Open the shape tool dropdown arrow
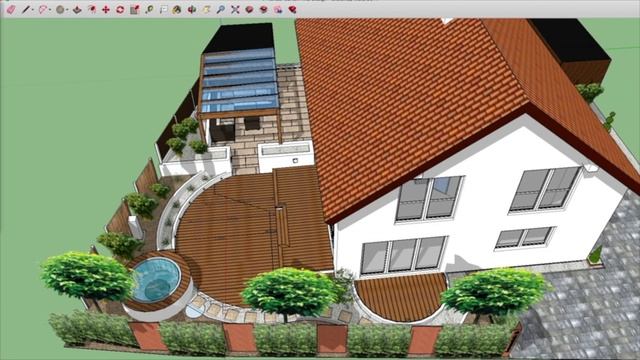This screenshot has width=640, height=360. [67, 10]
